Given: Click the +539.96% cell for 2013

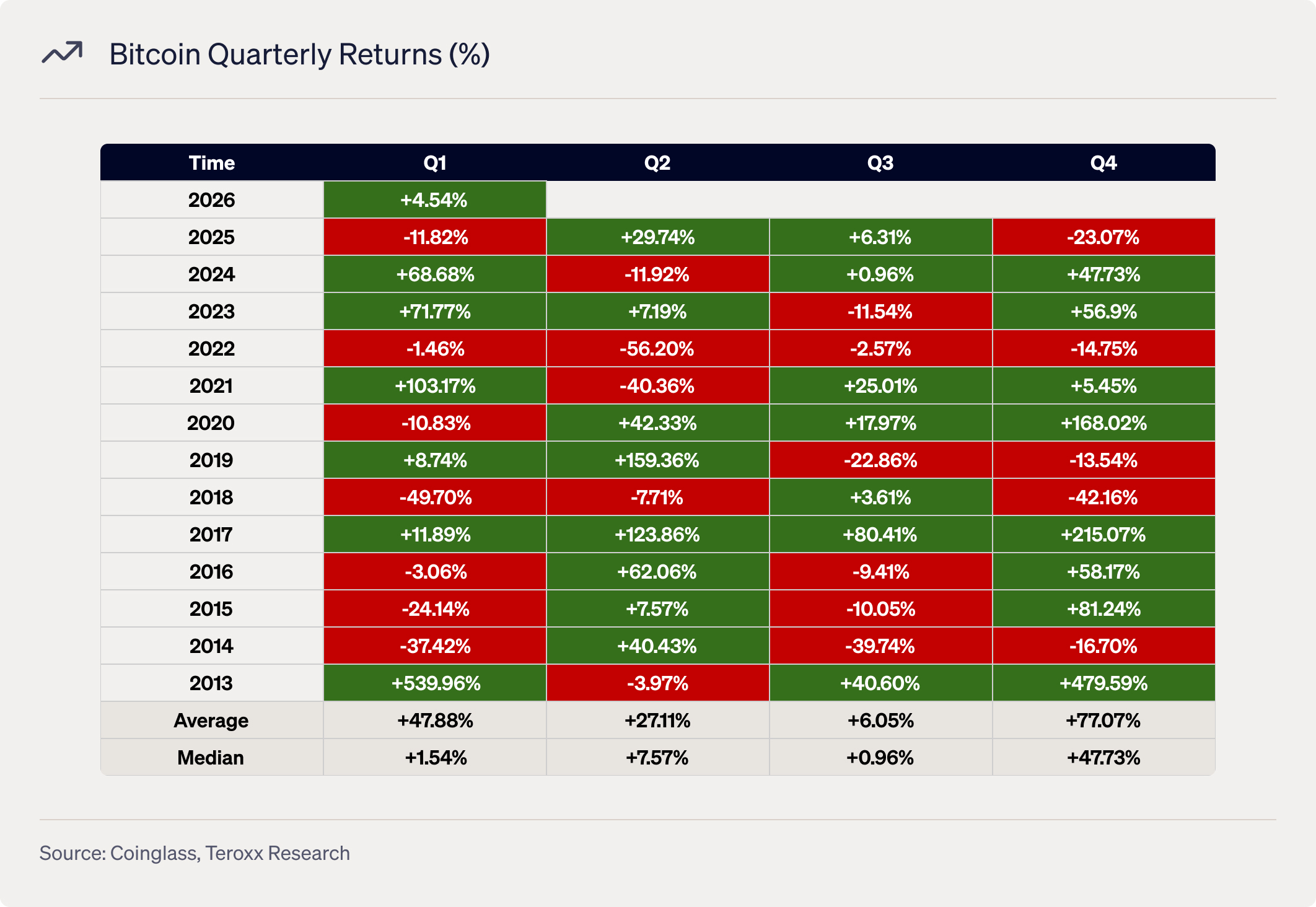Looking at the screenshot, I should pos(434,683).
